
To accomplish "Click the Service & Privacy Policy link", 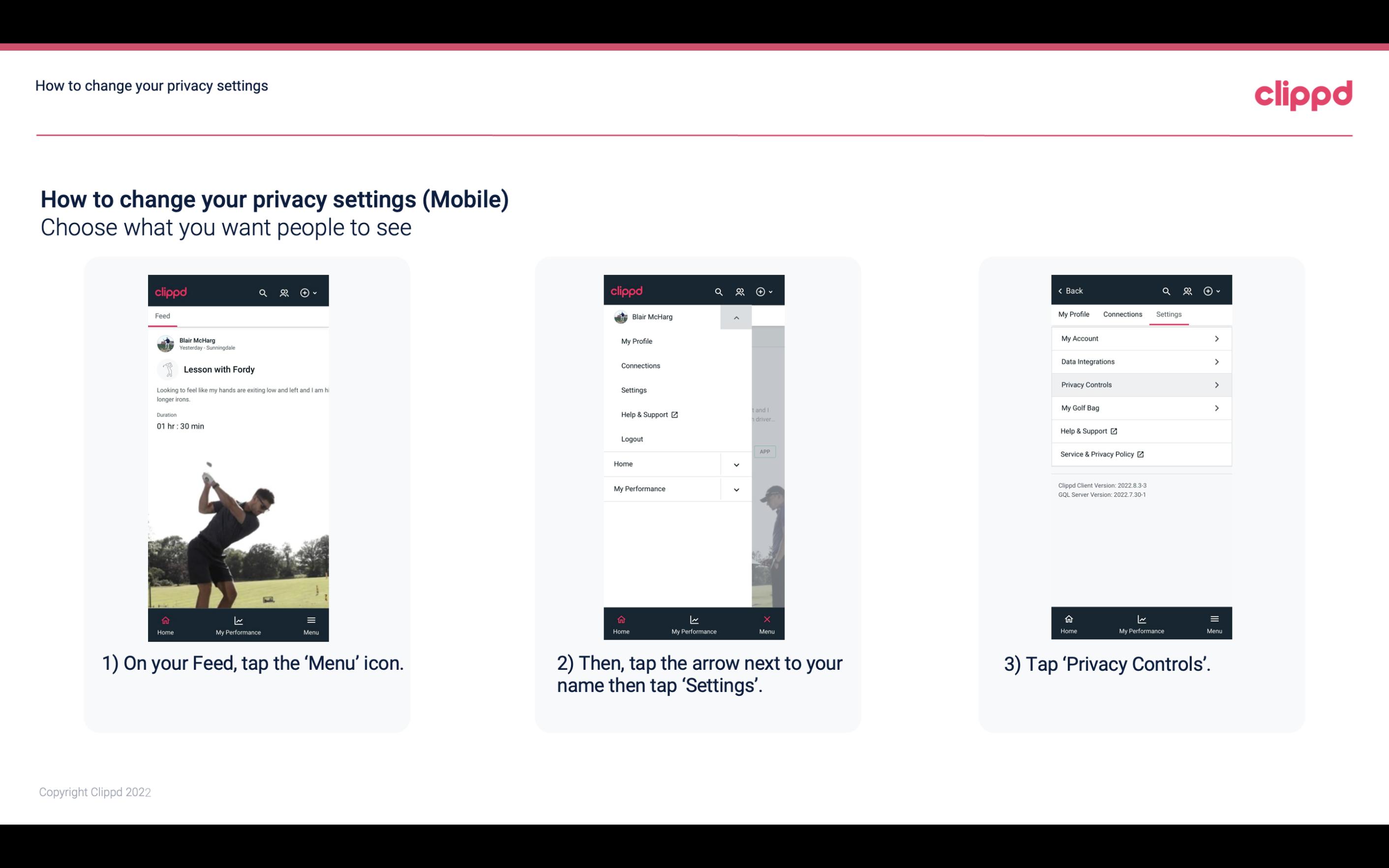I will click(x=1100, y=454).
